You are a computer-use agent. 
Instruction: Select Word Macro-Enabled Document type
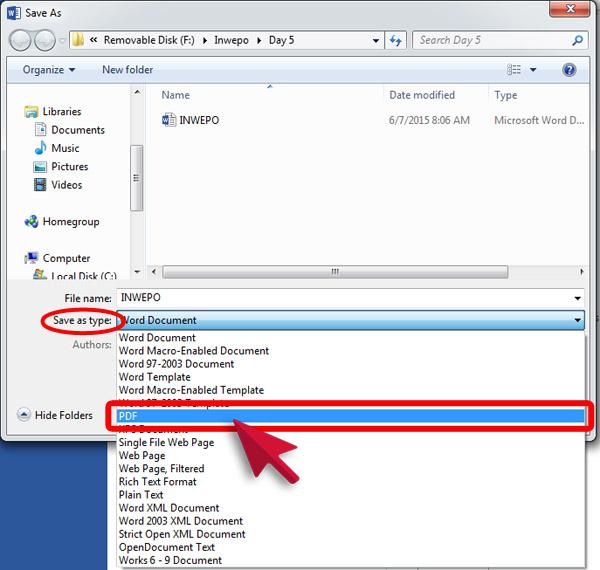pos(351,351)
